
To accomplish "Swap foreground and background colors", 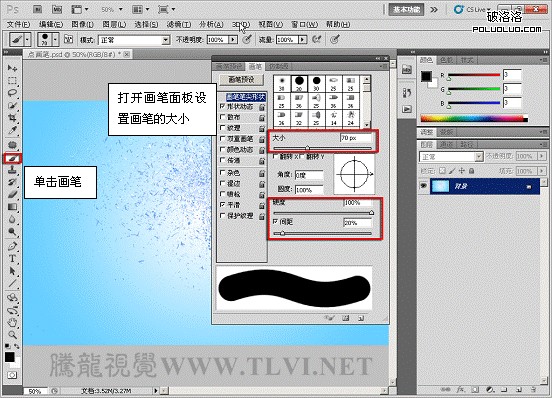I will 17,347.
